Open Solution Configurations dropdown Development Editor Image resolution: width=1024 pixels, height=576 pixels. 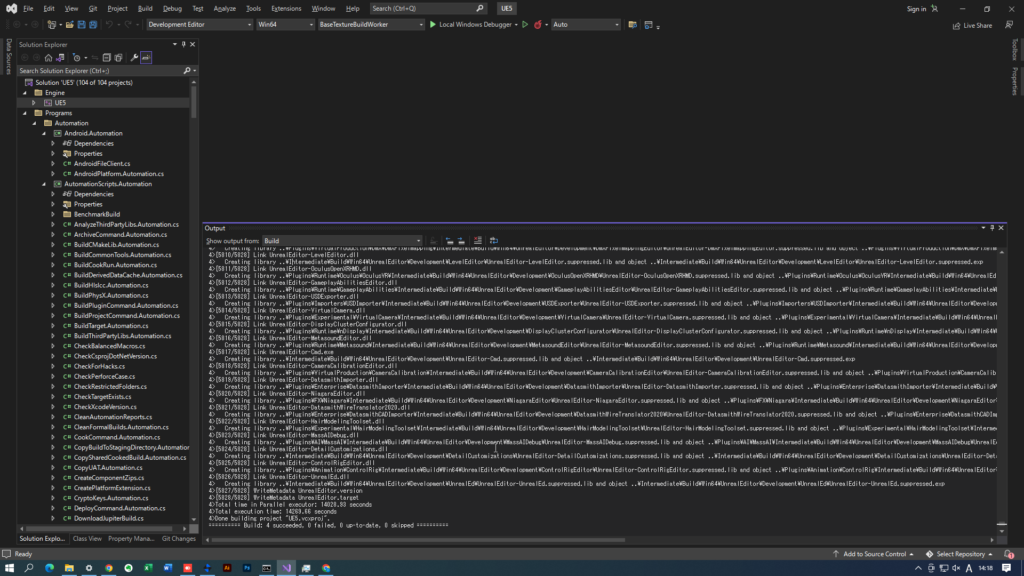(199, 25)
